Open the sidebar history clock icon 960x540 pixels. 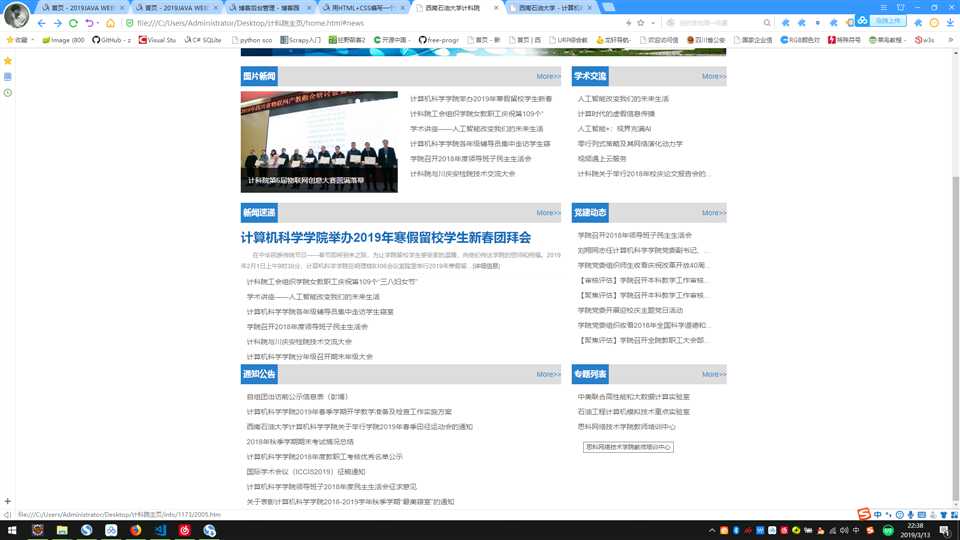[x=8, y=93]
